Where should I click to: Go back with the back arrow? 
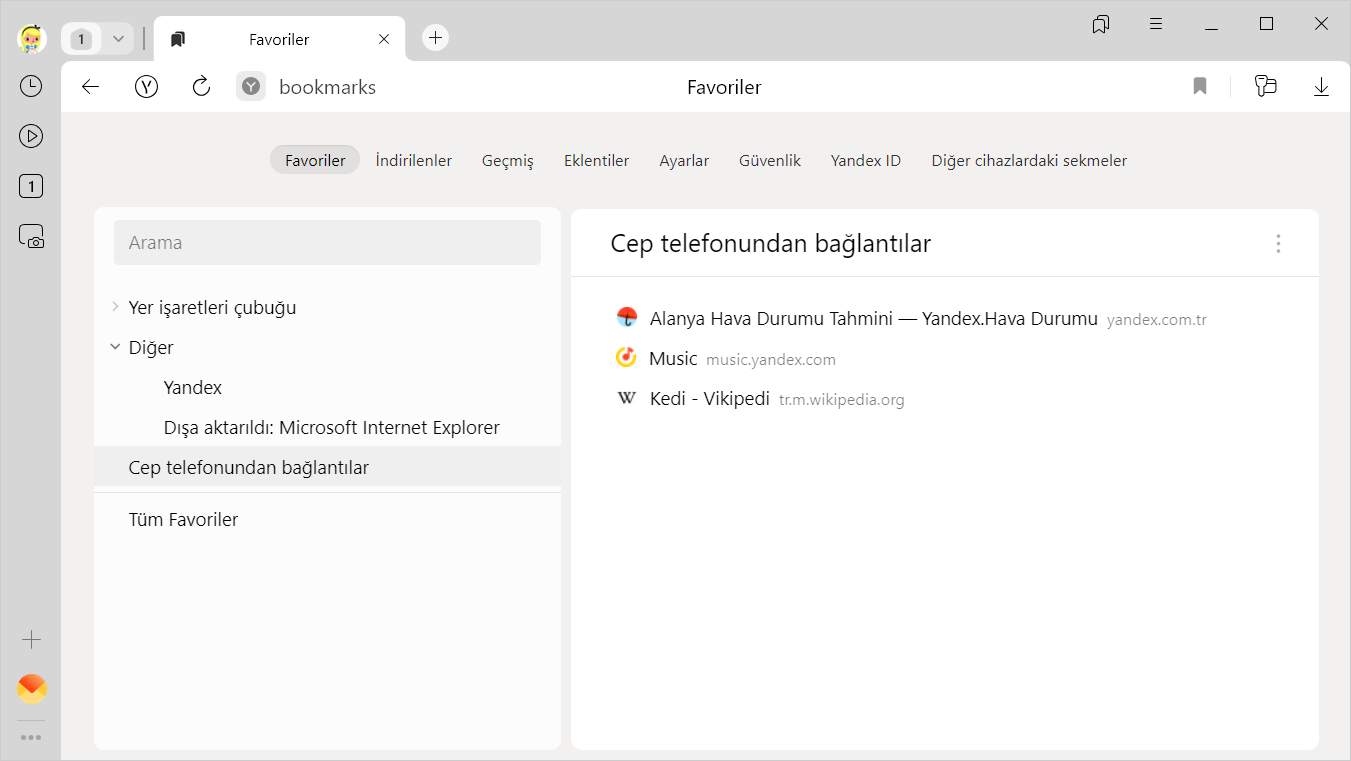tap(91, 87)
